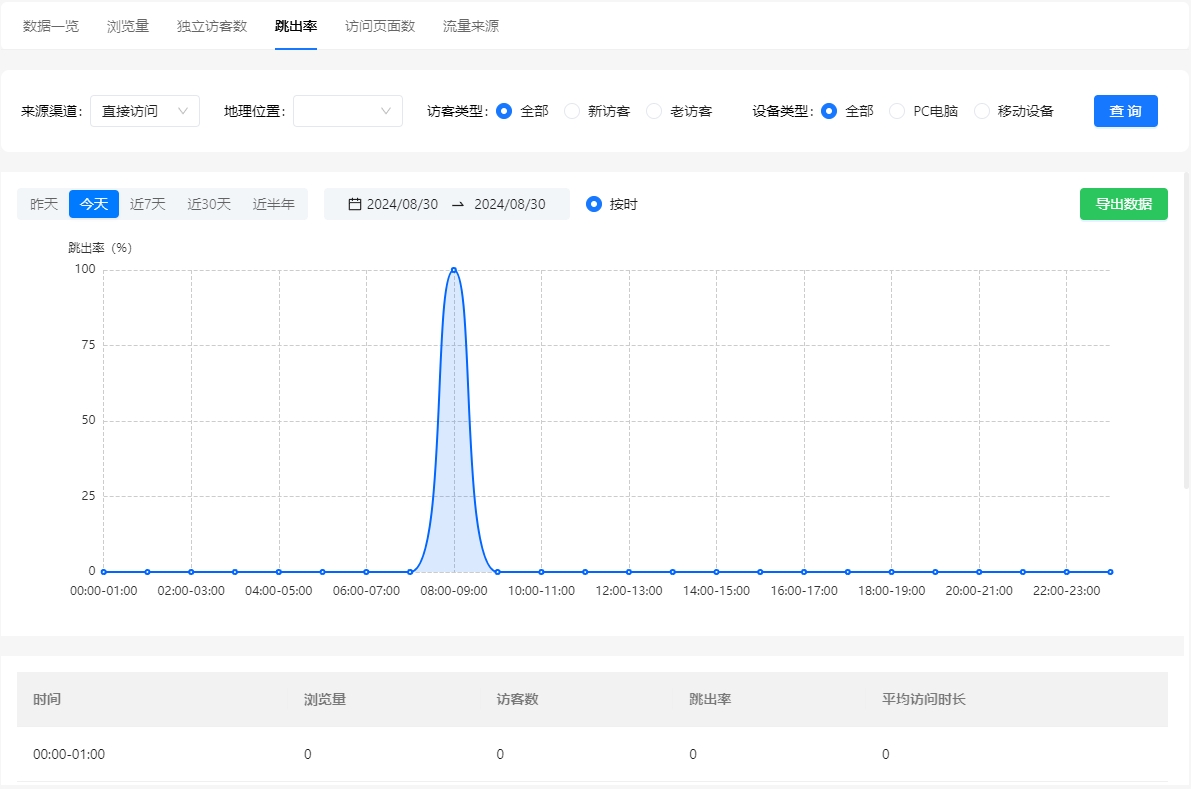Switch to the 近30天 date range
The width and height of the screenshot is (1191, 789).
(209, 203)
